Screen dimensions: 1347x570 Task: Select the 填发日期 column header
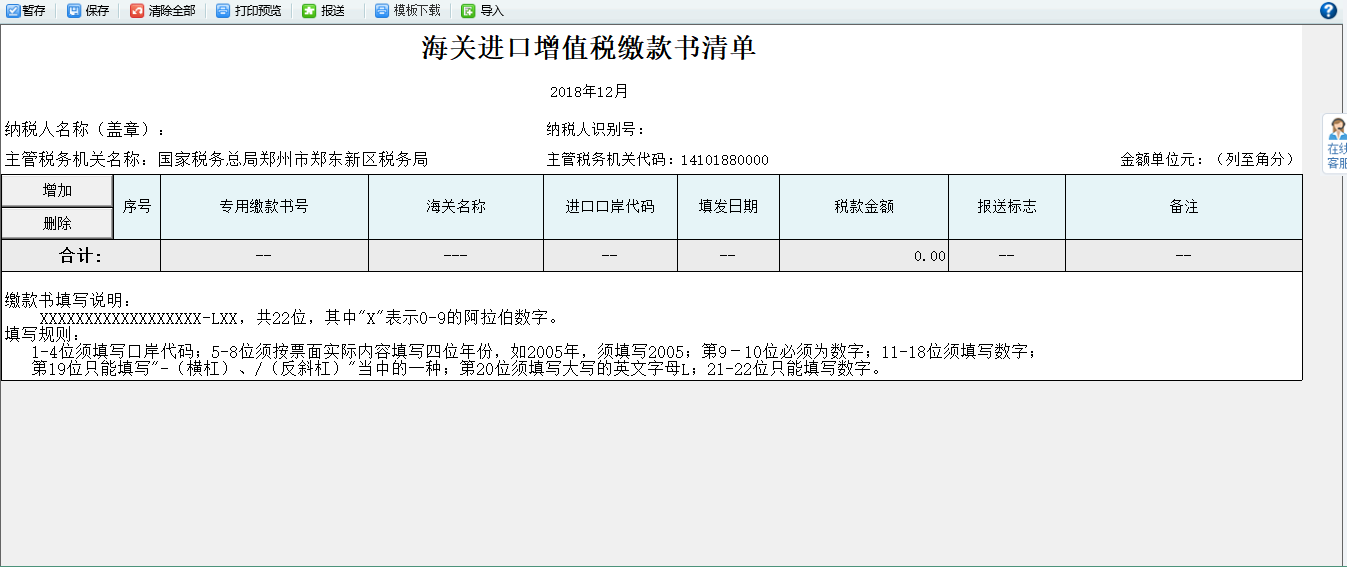(x=728, y=207)
